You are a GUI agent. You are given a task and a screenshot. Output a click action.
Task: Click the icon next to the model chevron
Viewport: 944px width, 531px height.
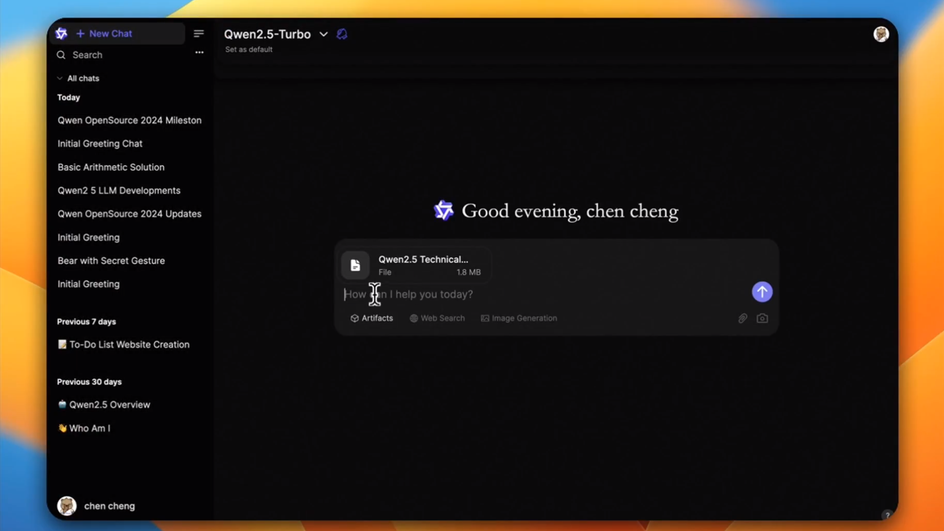pos(342,34)
